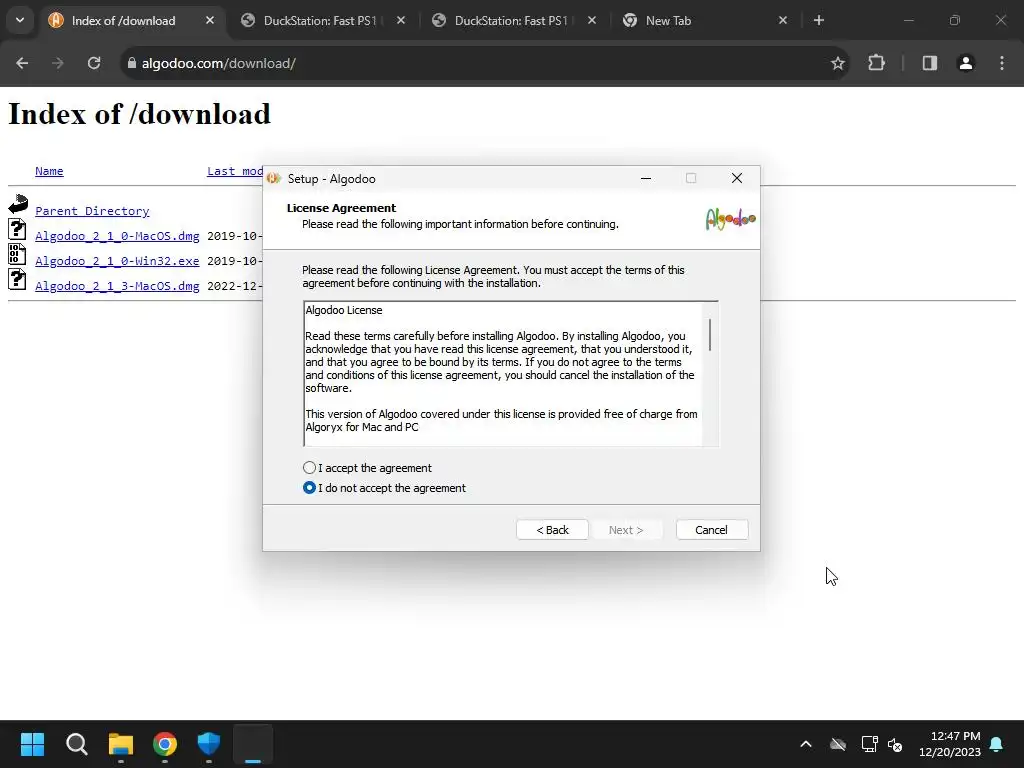This screenshot has height=768, width=1024.
Task: Close the New Tab tab
Action: (x=783, y=20)
